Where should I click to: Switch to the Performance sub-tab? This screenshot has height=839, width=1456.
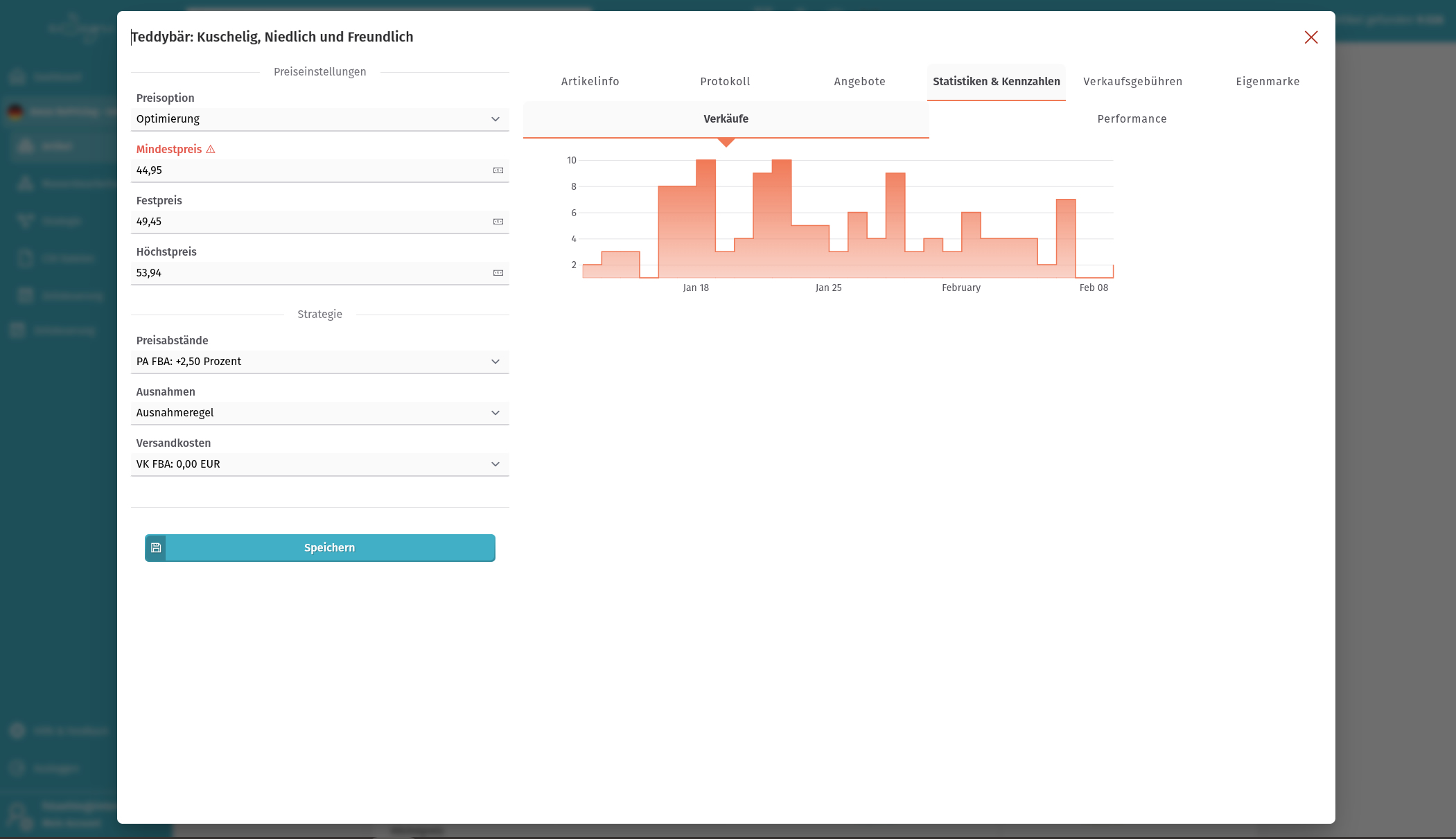click(x=1132, y=119)
